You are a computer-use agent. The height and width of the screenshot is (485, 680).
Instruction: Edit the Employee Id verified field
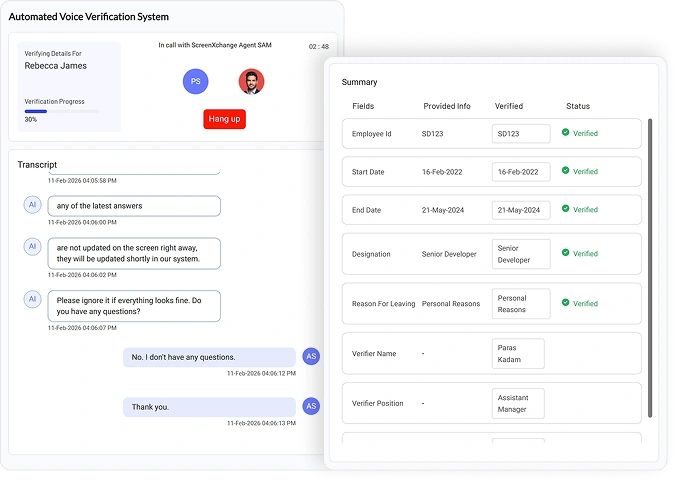click(521, 133)
